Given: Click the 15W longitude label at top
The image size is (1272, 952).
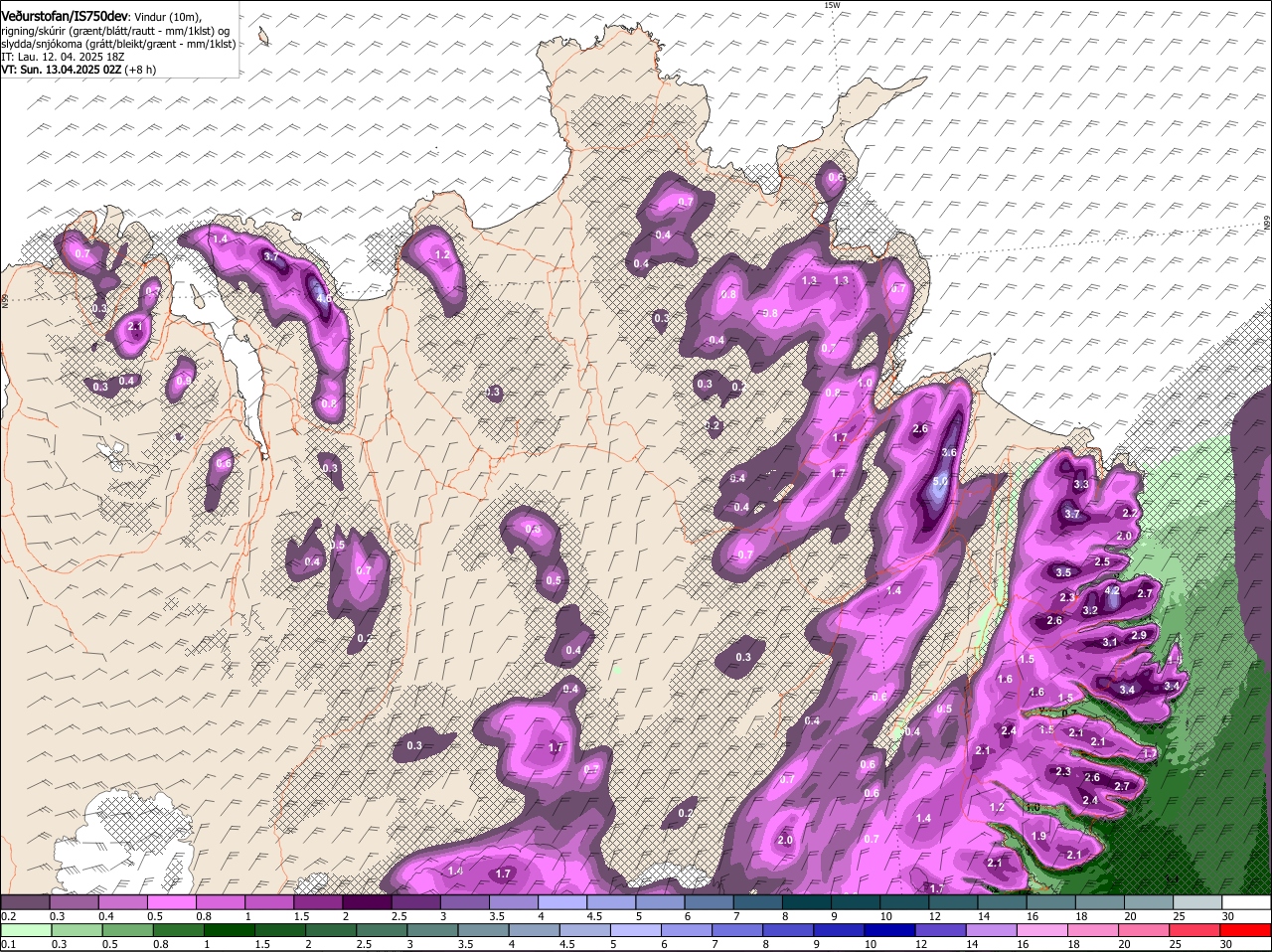Looking at the screenshot, I should click(832, 5).
